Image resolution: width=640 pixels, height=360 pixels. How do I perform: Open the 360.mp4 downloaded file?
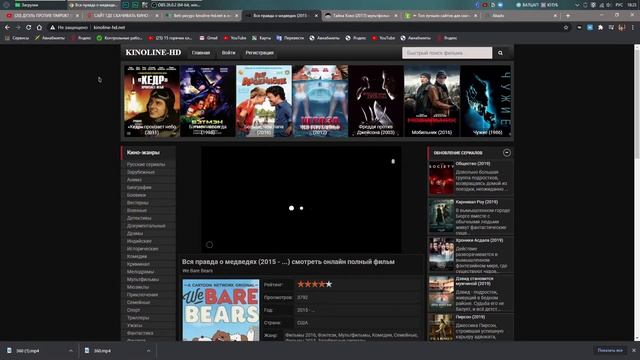click(102, 351)
